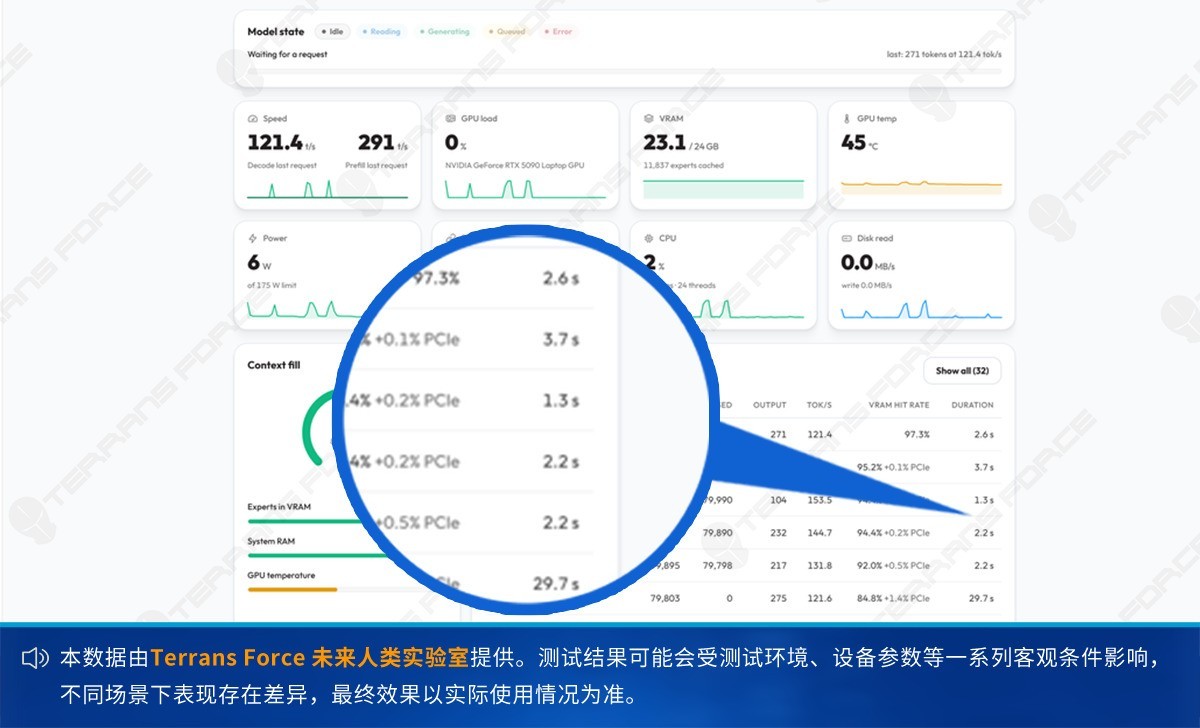Screen dimensions: 1200x728
Task: Click the 'Context fill' heading
Action: [273, 365]
